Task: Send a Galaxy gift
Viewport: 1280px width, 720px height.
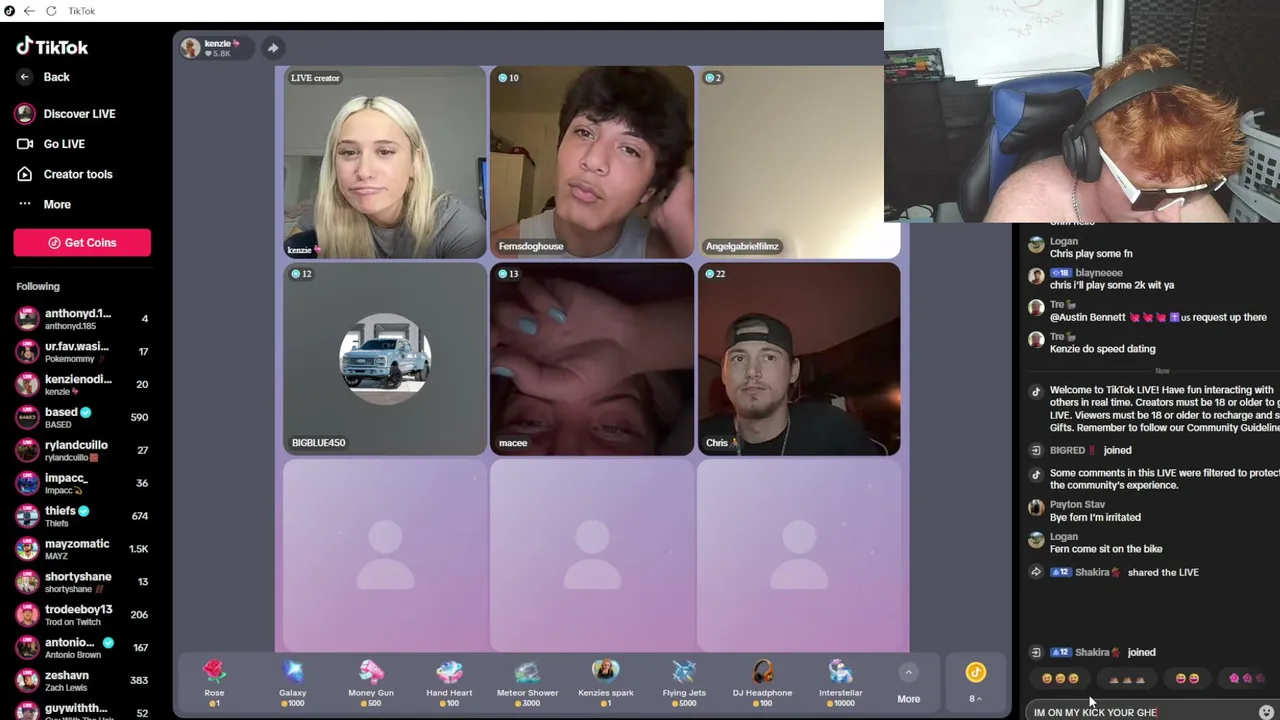Action: tap(292, 684)
